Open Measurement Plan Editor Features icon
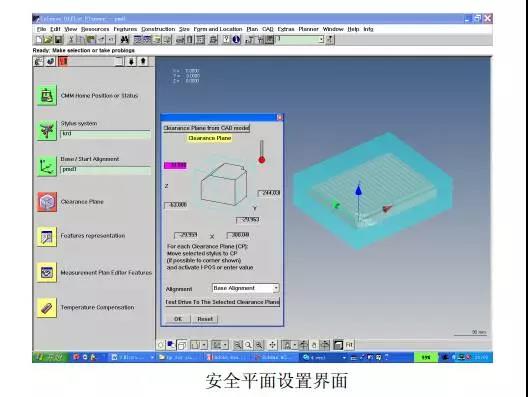 point(47,272)
